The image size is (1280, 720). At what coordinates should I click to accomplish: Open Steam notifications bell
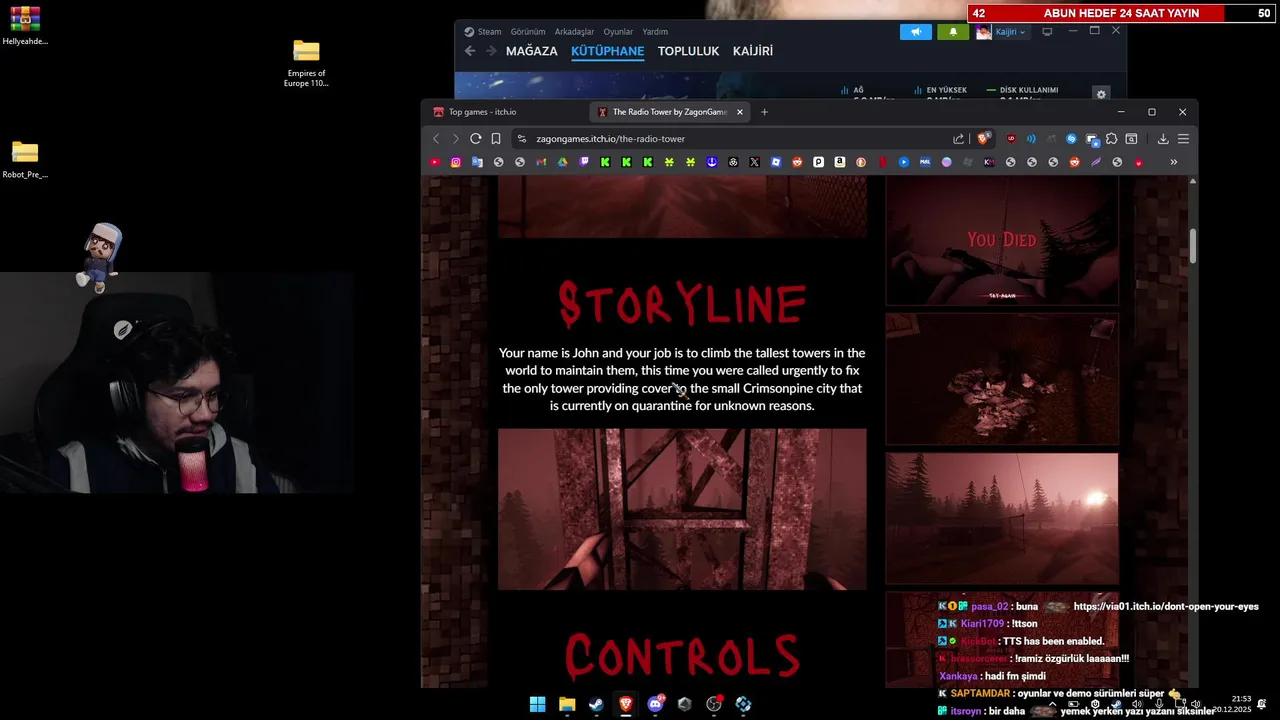952,32
